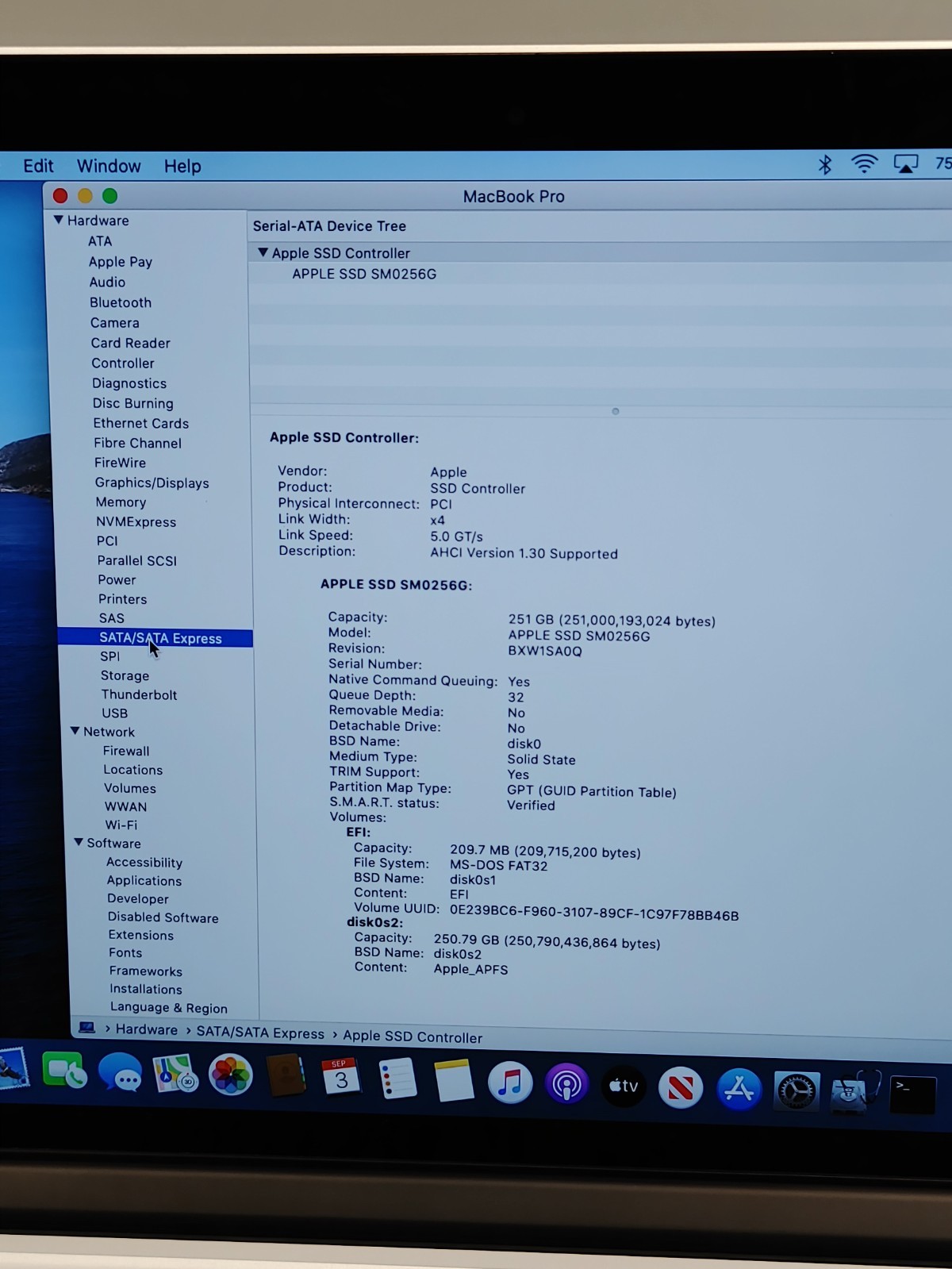The height and width of the screenshot is (1269, 952).
Task: Launch Reminders from the Dock
Action: pyautogui.click(x=397, y=1080)
